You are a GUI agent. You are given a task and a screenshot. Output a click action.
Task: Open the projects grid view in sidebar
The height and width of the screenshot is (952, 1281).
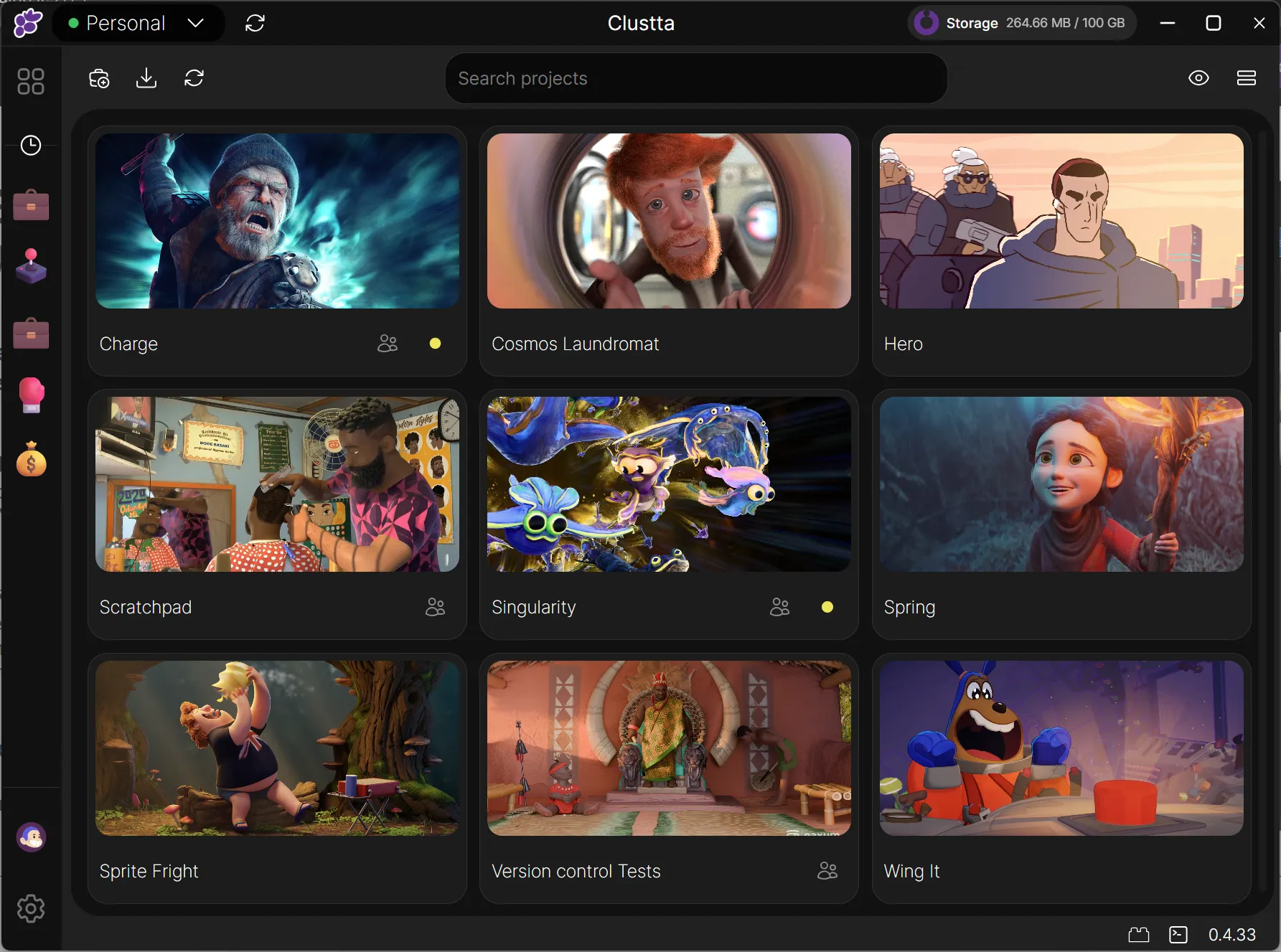[x=31, y=81]
